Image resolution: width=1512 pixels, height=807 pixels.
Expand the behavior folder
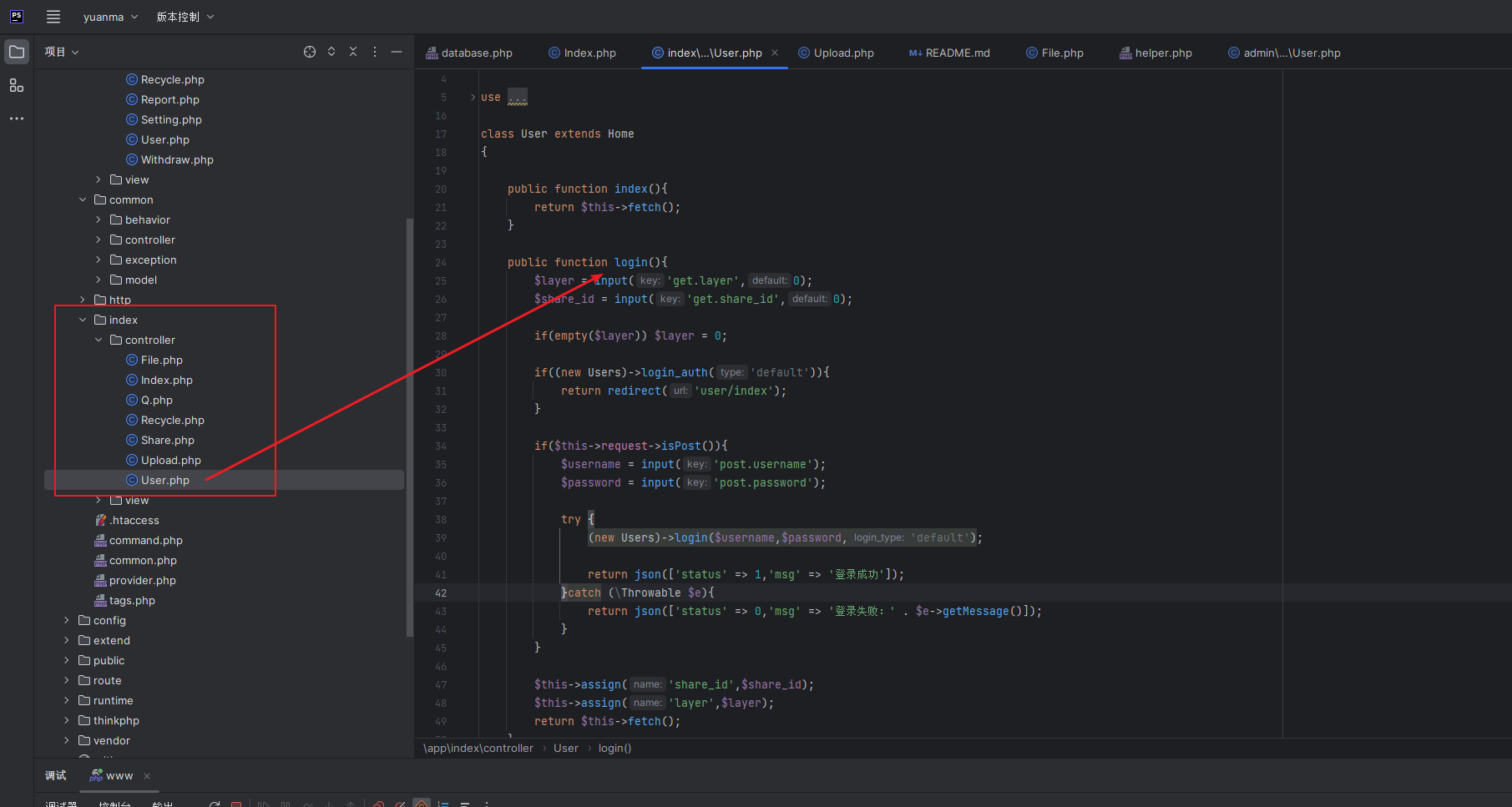[99, 219]
